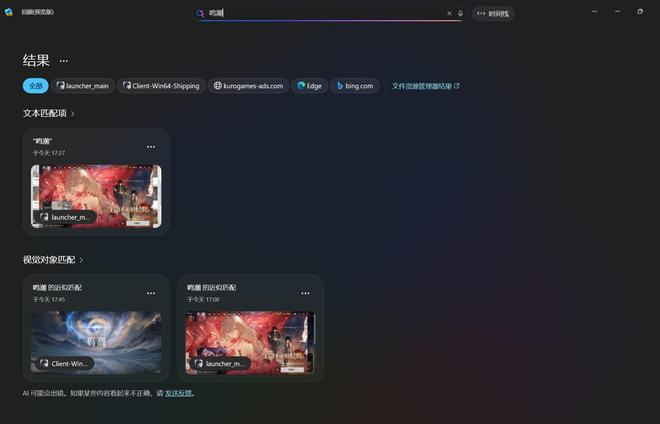
Task: Clear the search text with X icon
Action: 449,13
